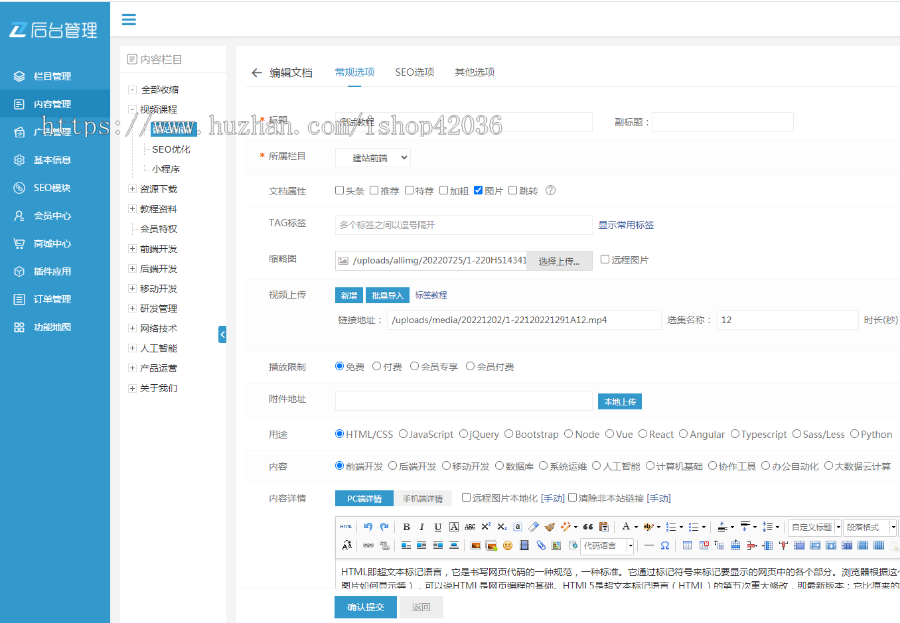The width and height of the screenshot is (900, 623).
Task: Select the 付费 playback restriction radio
Action: (377, 366)
